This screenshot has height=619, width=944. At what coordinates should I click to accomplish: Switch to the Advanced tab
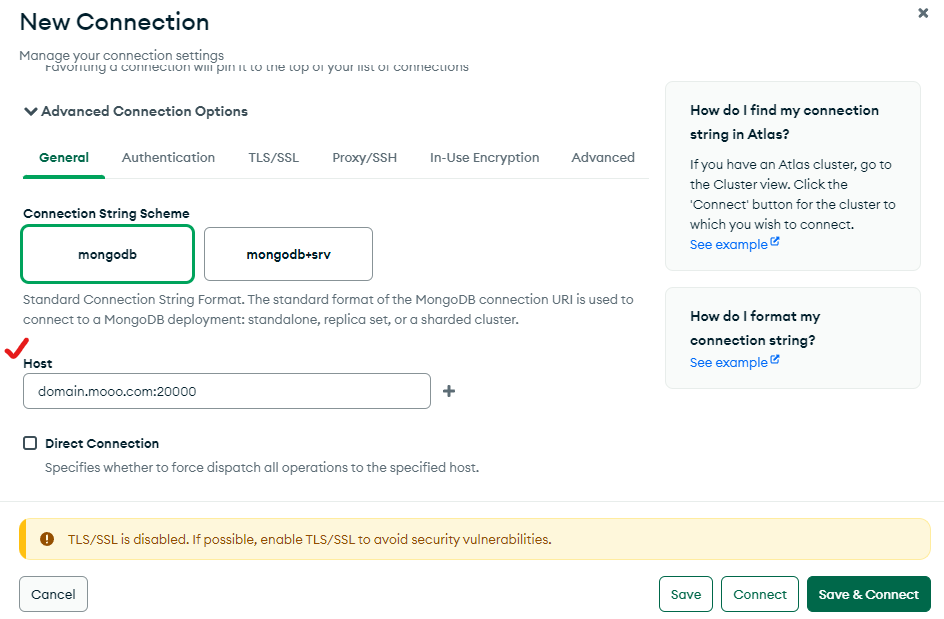click(603, 158)
